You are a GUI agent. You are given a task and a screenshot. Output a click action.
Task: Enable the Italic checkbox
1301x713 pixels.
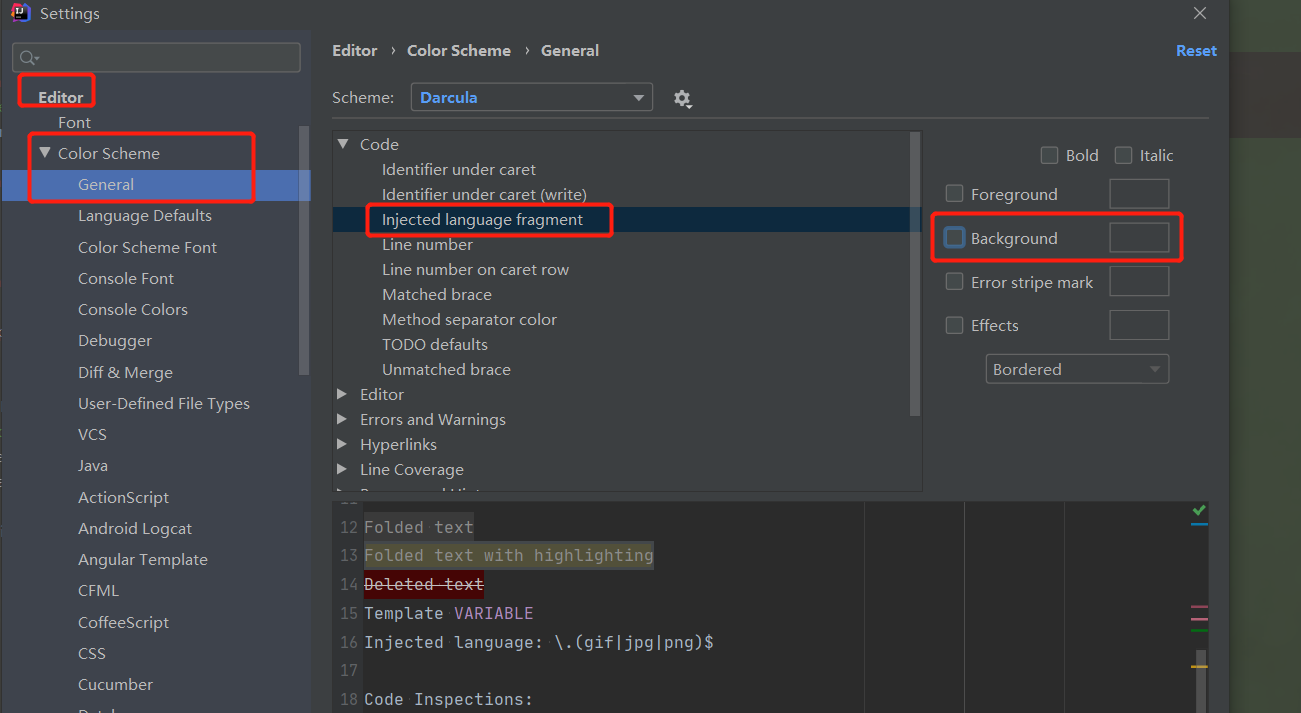click(x=1123, y=155)
